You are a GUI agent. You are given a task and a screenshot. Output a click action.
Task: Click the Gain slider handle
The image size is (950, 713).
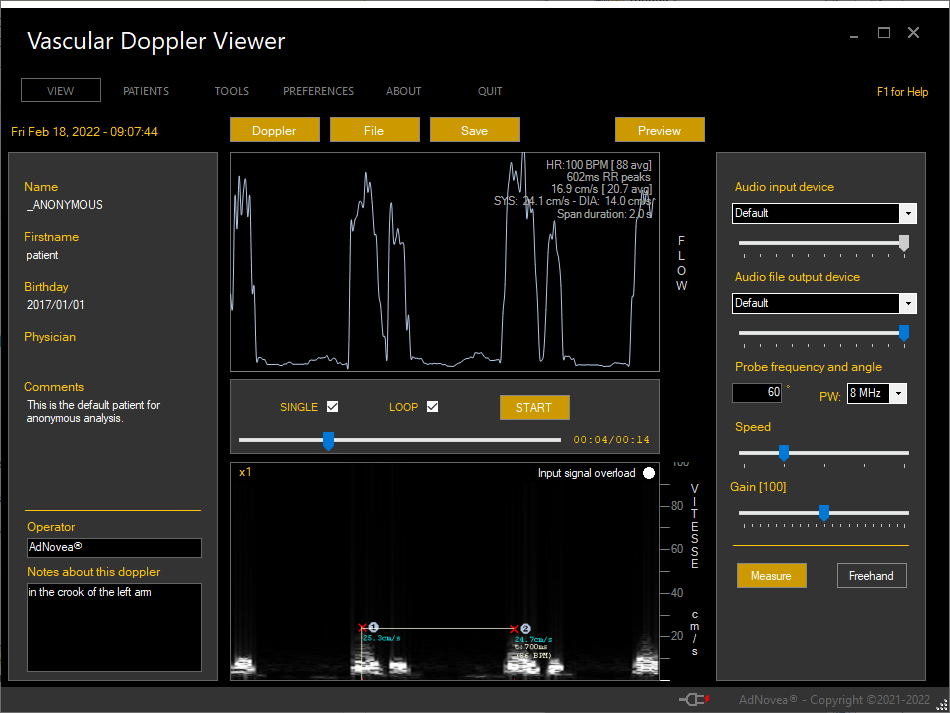(823, 512)
